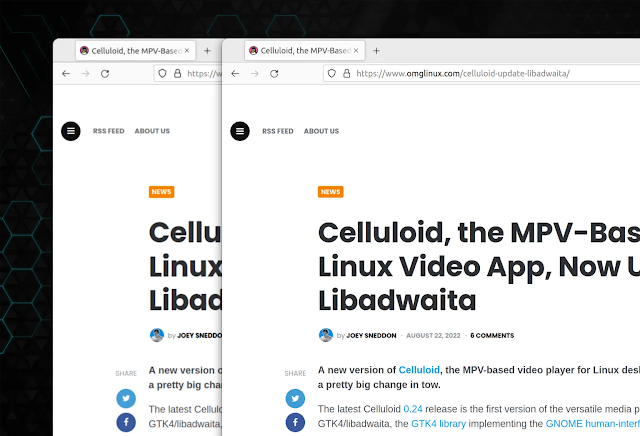The width and height of the screenshot is (640, 436).
Task: Follow the Celluloid link in article intro
Action: coord(419,370)
